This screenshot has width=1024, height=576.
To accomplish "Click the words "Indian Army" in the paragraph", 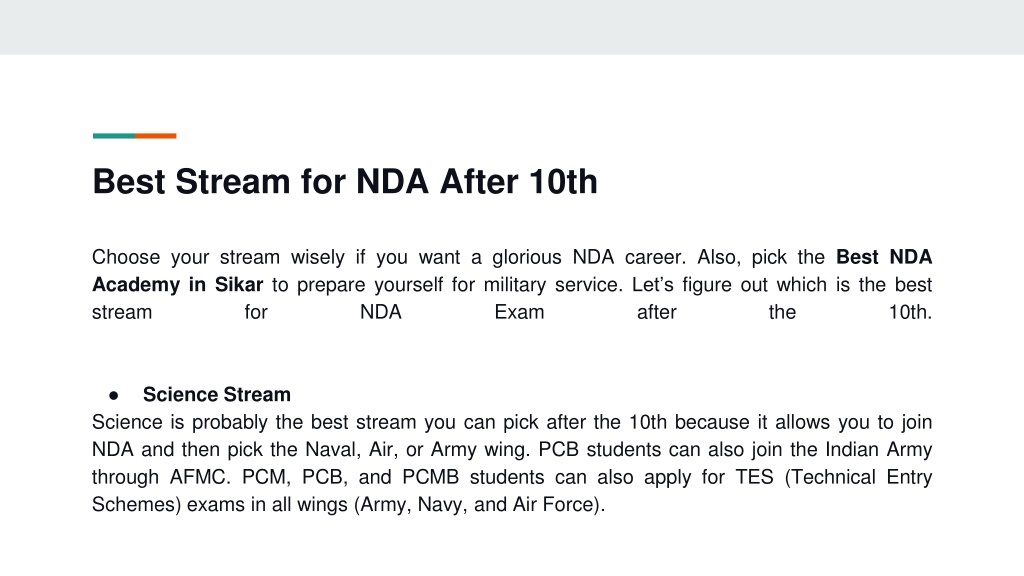I will 878,449.
